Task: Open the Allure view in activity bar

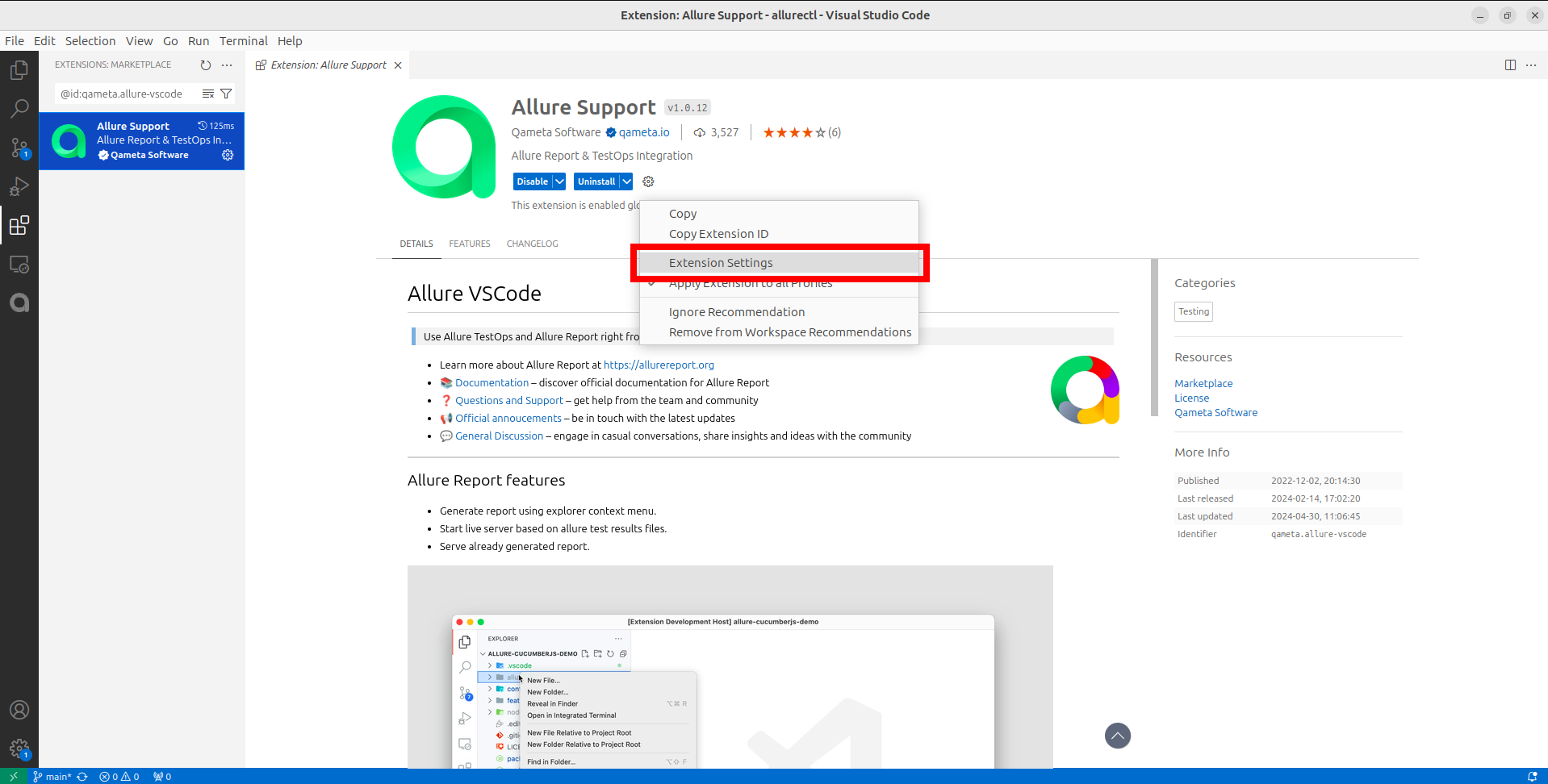Action: click(x=19, y=303)
